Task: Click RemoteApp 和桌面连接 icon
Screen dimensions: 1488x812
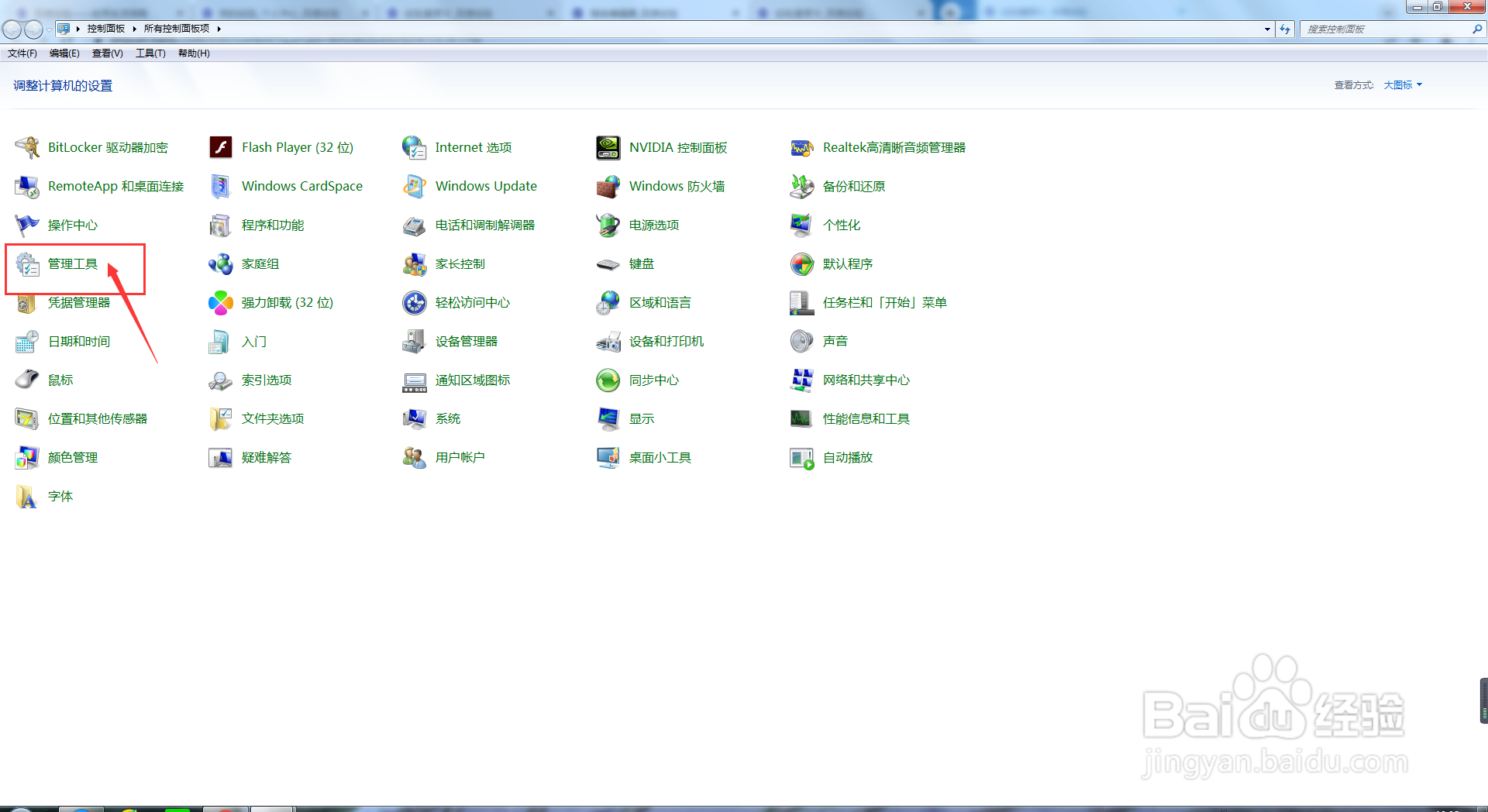Action: tap(27, 186)
